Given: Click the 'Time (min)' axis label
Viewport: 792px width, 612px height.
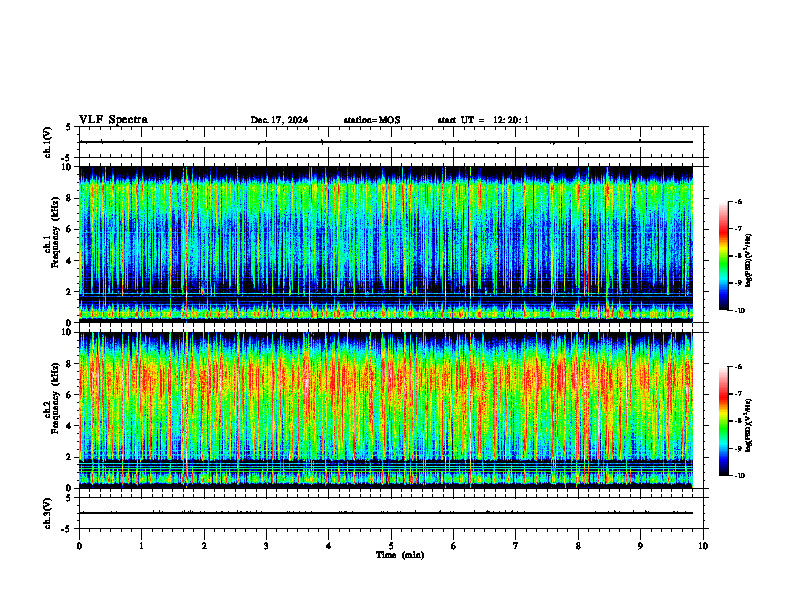Looking at the screenshot, I should coord(400,555).
